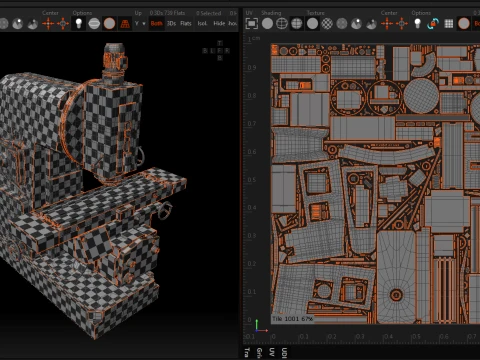Click the Front face of orientation cube

220,51
